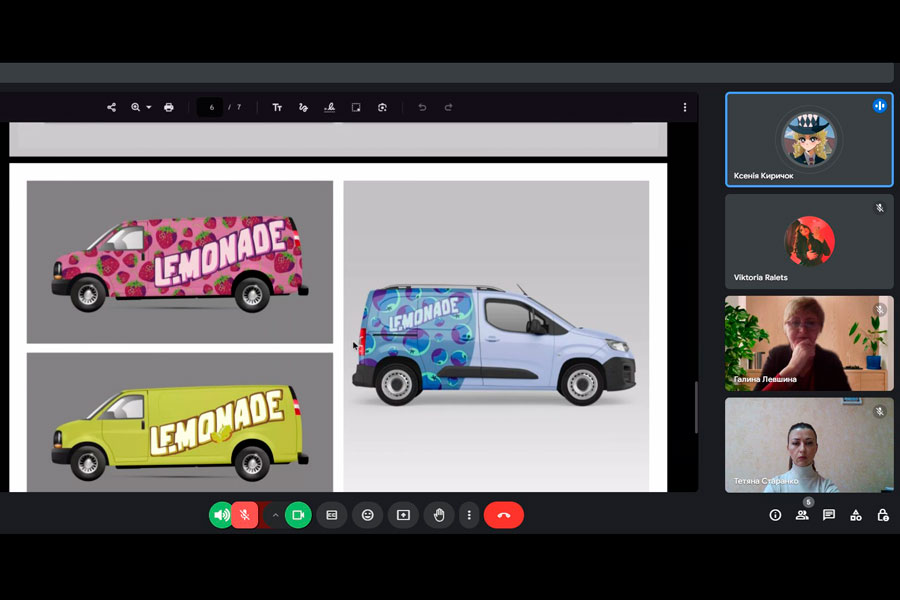Click the zoom magnifier icon in PDF toolbar
This screenshot has height=600, width=900.
(x=135, y=107)
